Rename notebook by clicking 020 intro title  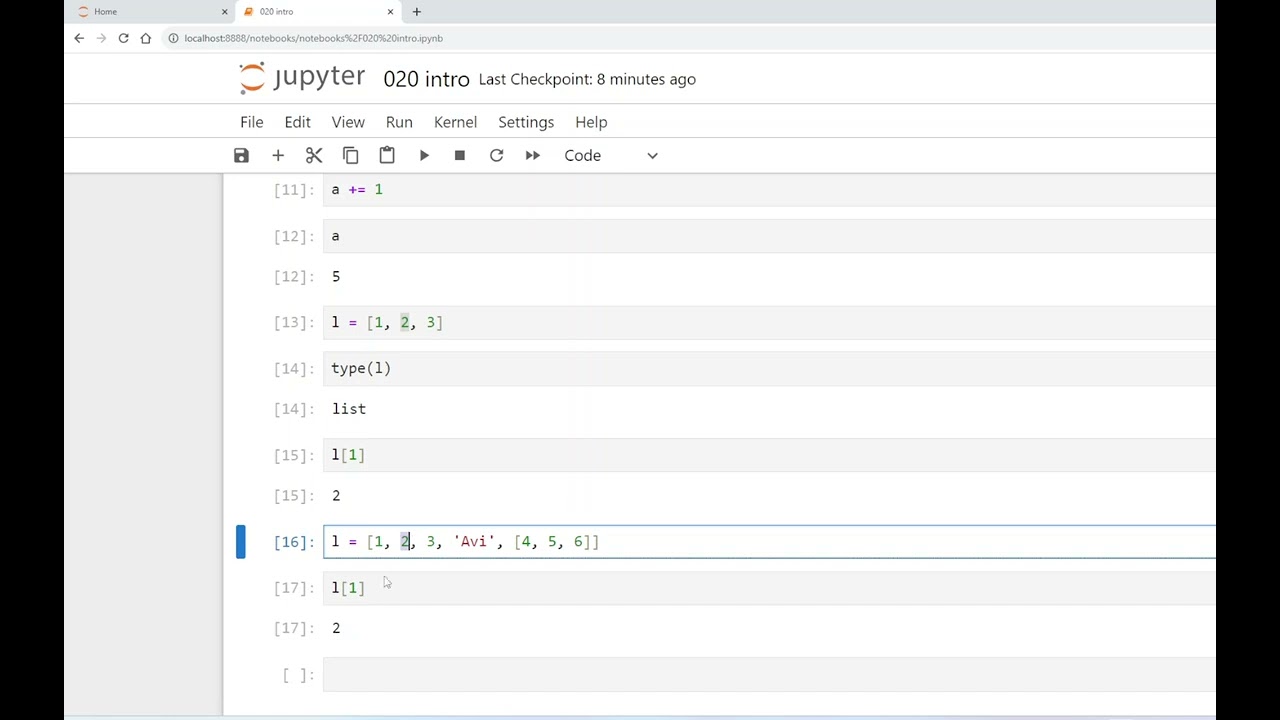426,79
